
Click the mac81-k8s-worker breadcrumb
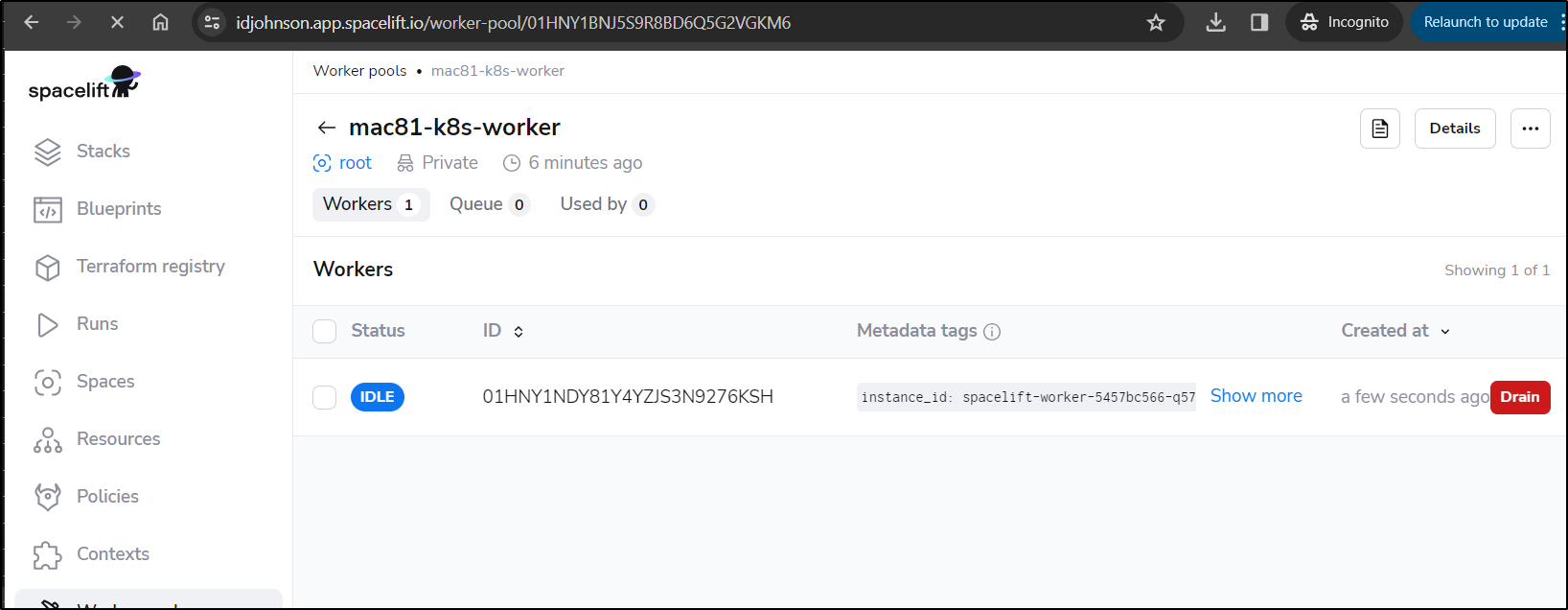[x=497, y=70]
